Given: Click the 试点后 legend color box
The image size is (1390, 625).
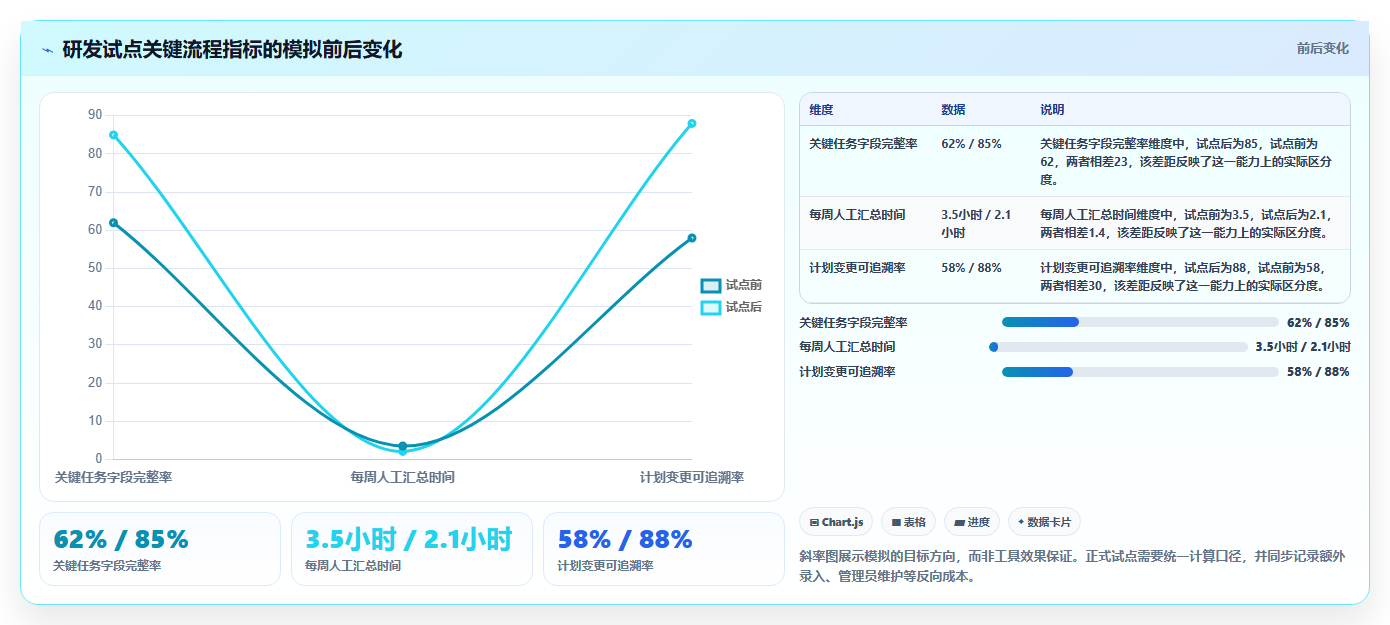Looking at the screenshot, I should [x=711, y=307].
